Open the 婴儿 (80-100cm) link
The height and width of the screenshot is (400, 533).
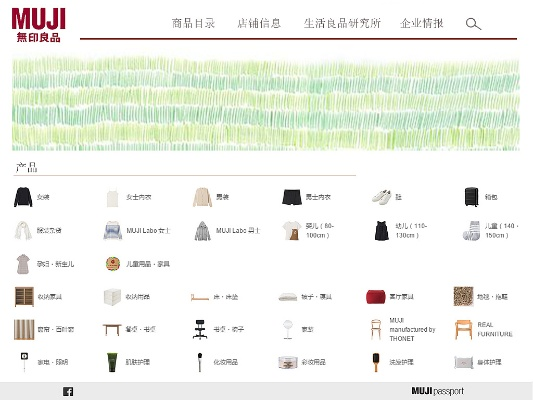[x=320, y=230]
